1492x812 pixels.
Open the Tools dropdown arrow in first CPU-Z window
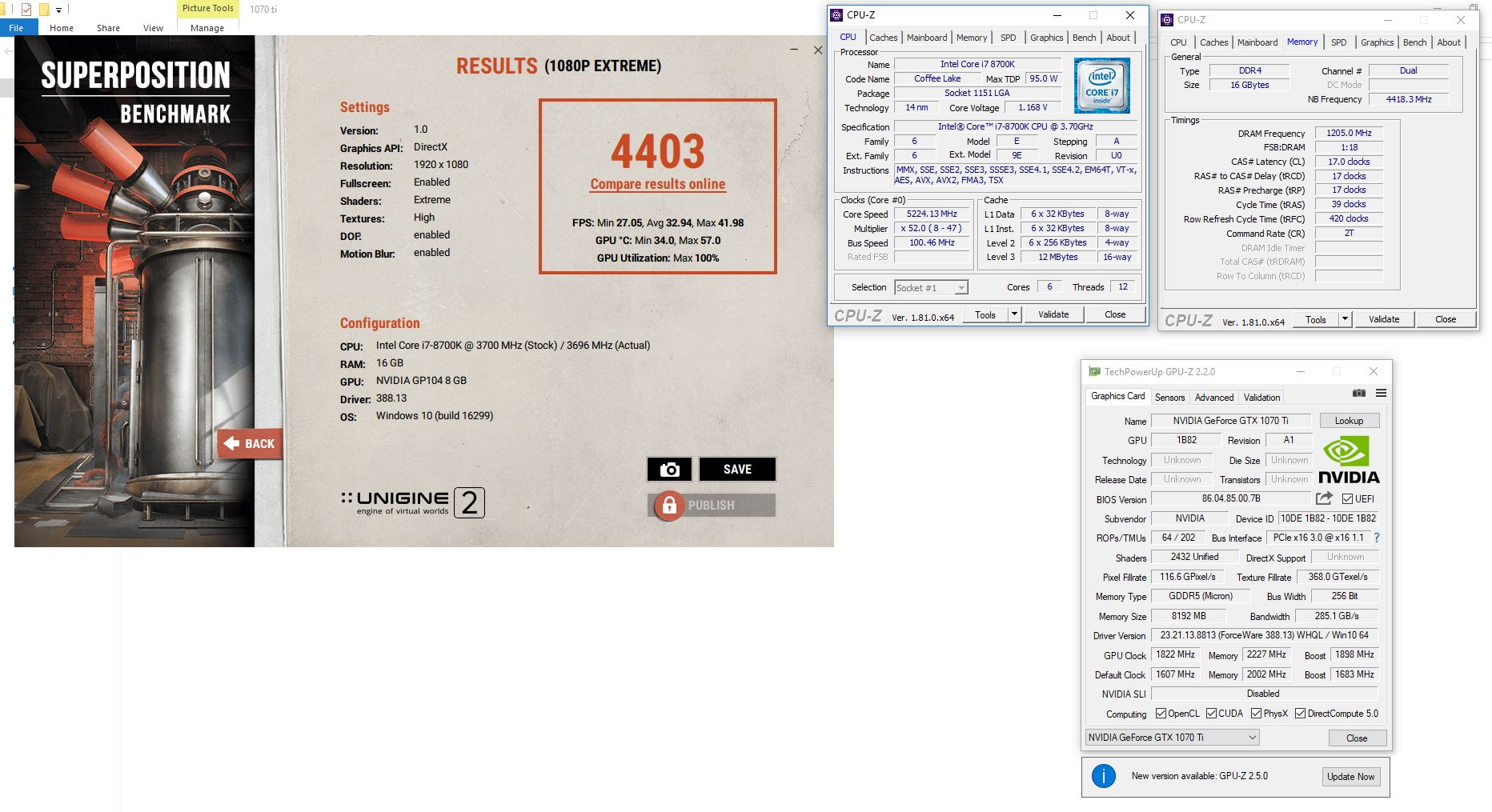pos(1014,314)
